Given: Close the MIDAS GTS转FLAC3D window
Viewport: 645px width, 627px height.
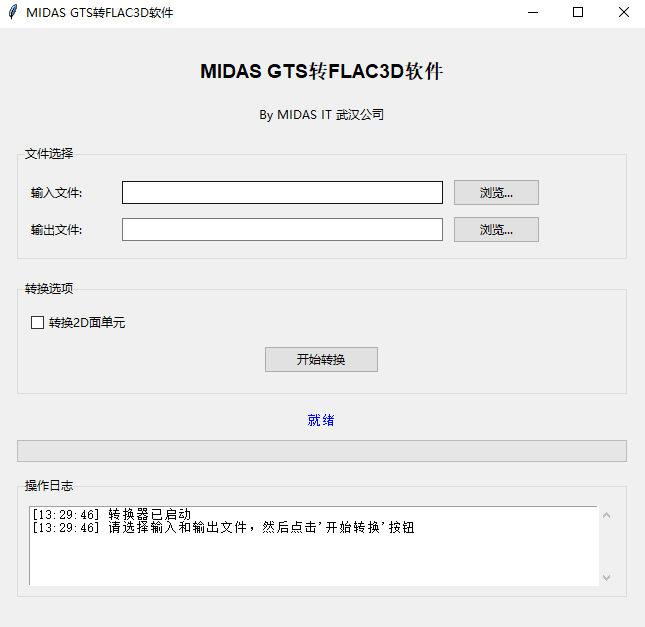Looking at the screenshot, I should point(624,12).
